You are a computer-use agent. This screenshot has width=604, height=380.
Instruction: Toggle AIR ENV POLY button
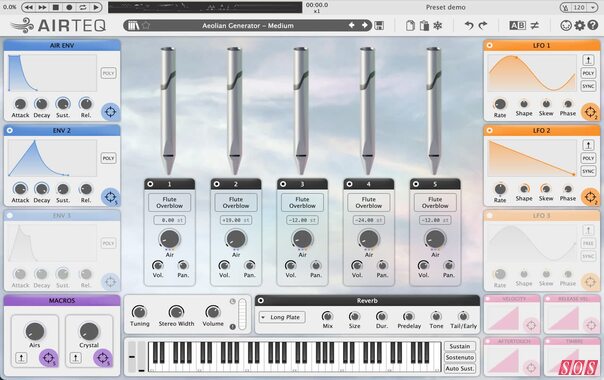tap(108, 73)
